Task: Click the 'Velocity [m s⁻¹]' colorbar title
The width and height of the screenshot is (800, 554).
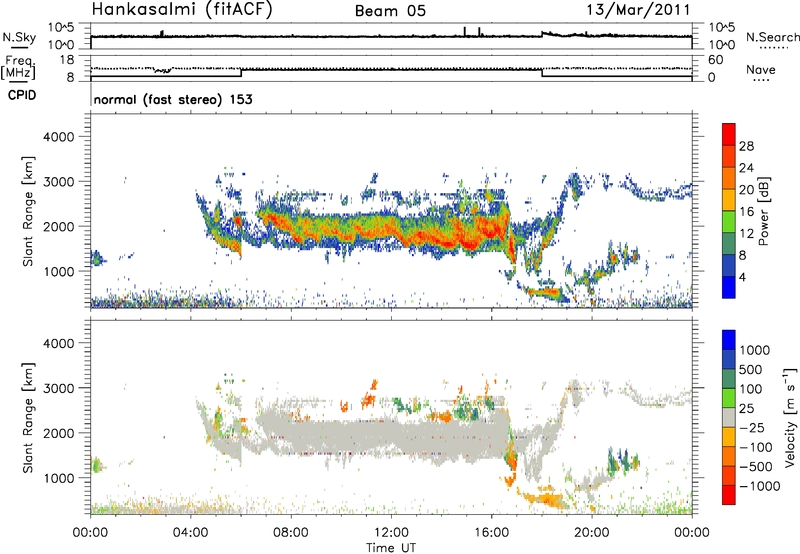Action: point(790,417)
